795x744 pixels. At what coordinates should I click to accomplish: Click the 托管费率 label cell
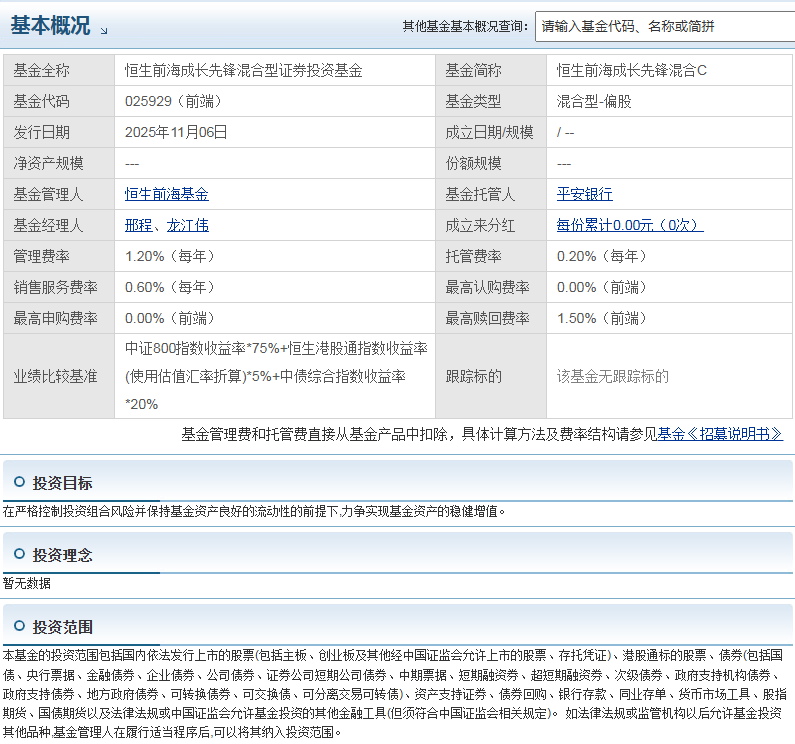coord(491,256)
